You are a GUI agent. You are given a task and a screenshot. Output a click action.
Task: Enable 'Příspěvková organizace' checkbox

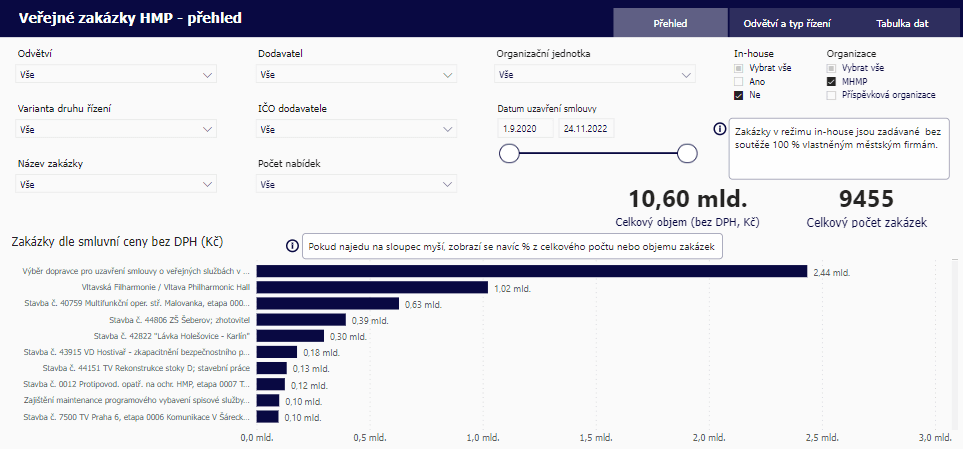click(x=831, y=95)
